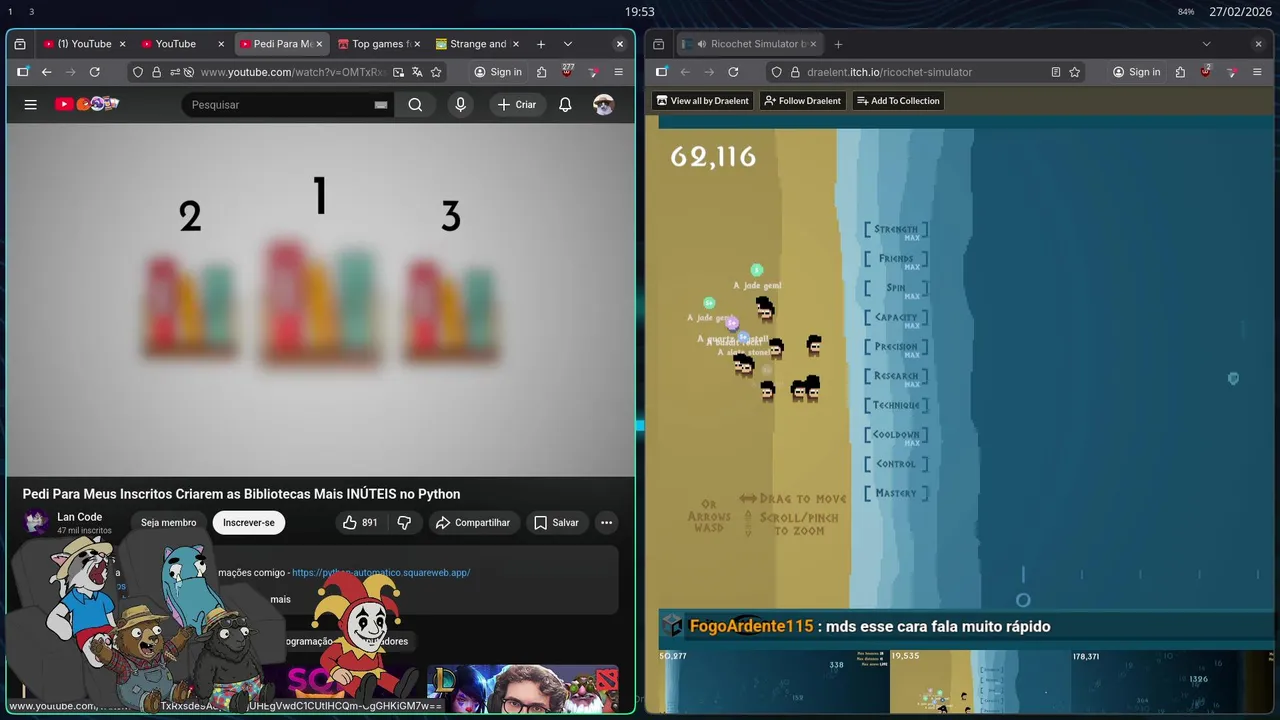
Task: List all tabs in itch.io window
Action: click(1206, 44)
